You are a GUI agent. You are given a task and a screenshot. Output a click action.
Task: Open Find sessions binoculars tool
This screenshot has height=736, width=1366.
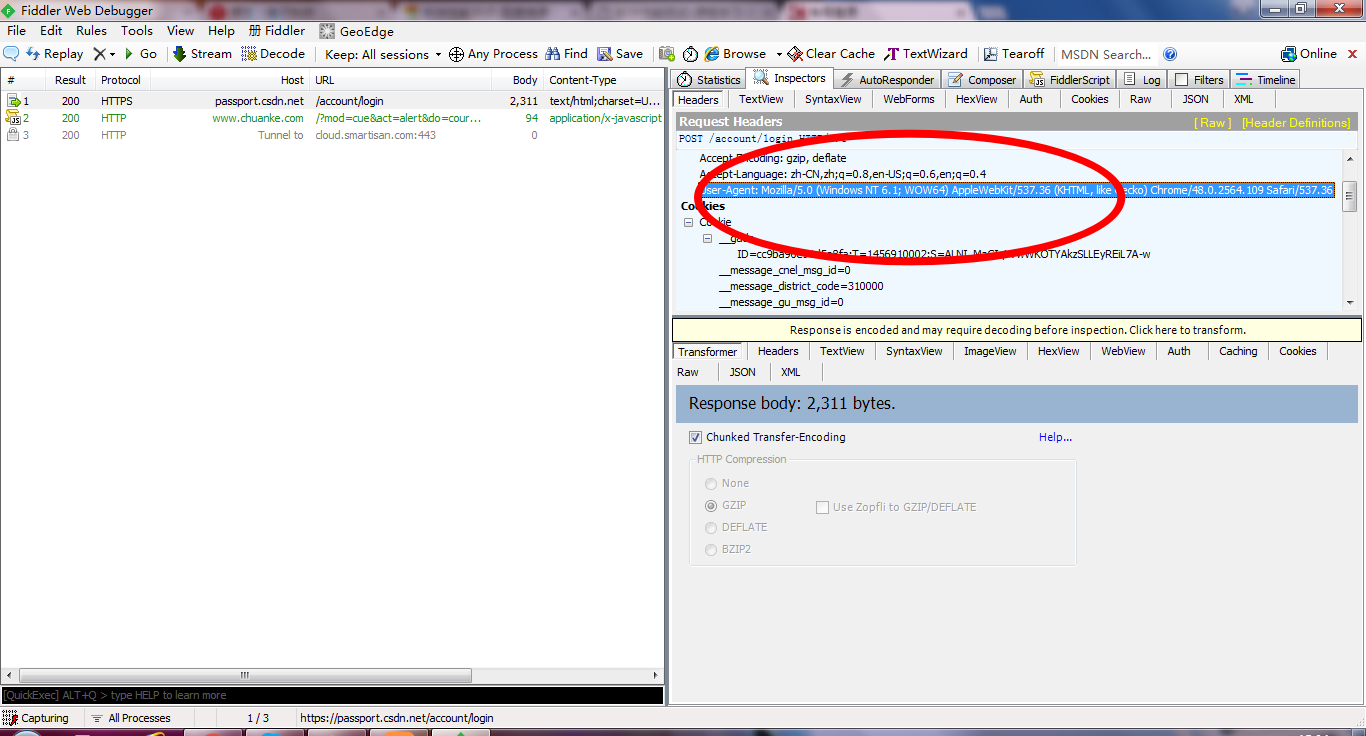(566, 54)
